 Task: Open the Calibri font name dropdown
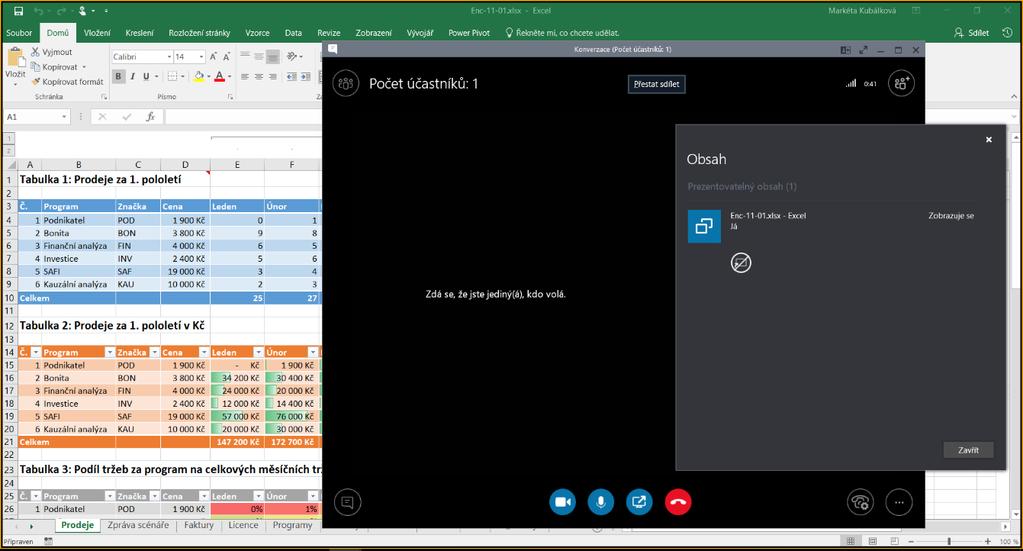(x=169, y=57)
